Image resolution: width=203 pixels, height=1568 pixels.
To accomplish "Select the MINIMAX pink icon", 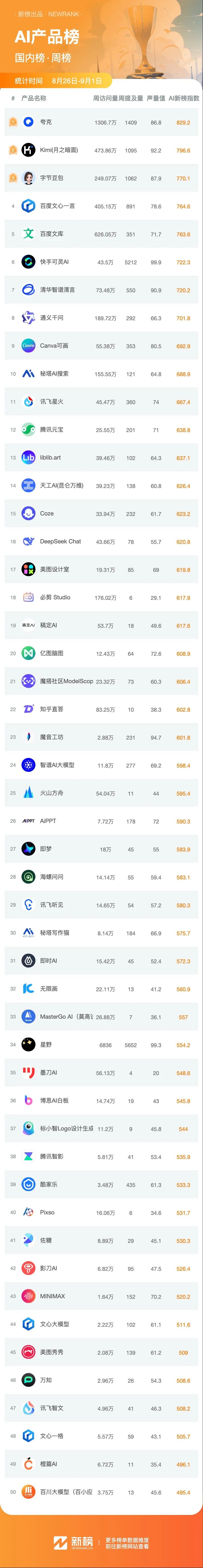I will (28, 1296).
